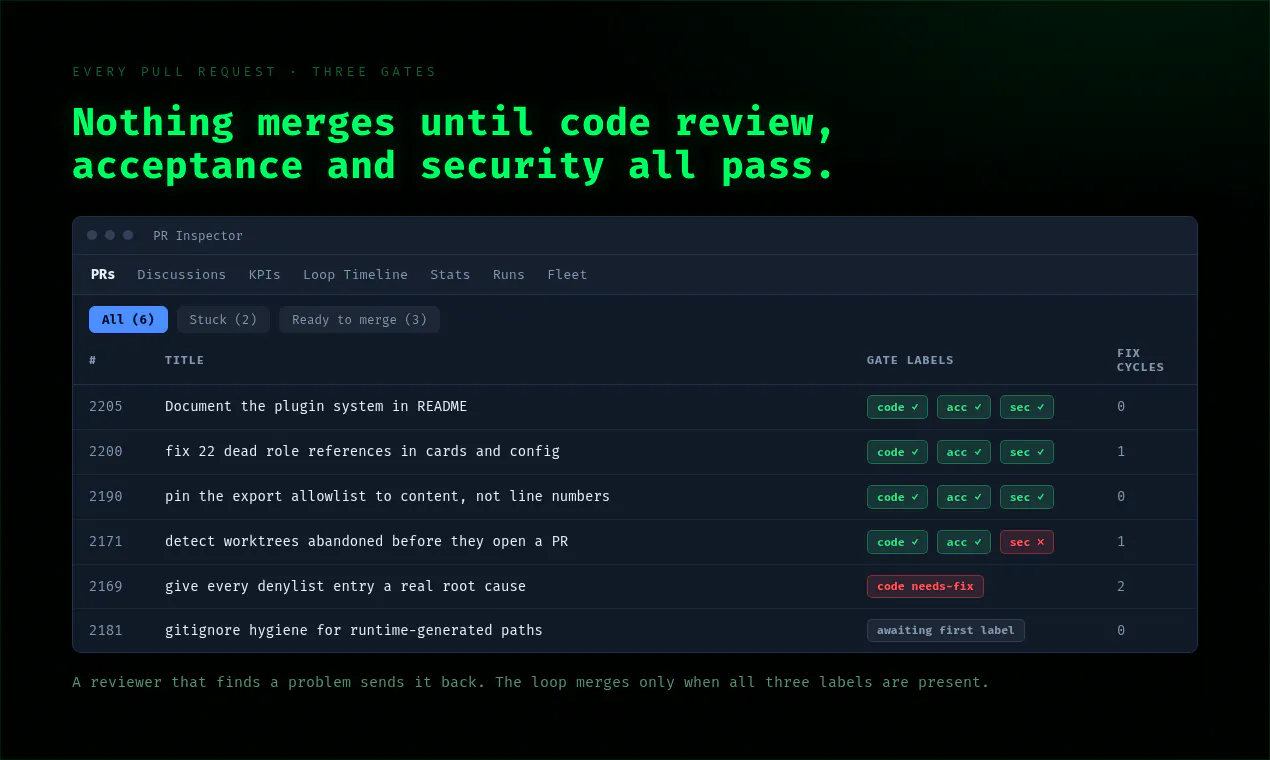Click fix cycles value for PR 2200
Screen dimensions: 1270x760
[x=1121, y=451]
